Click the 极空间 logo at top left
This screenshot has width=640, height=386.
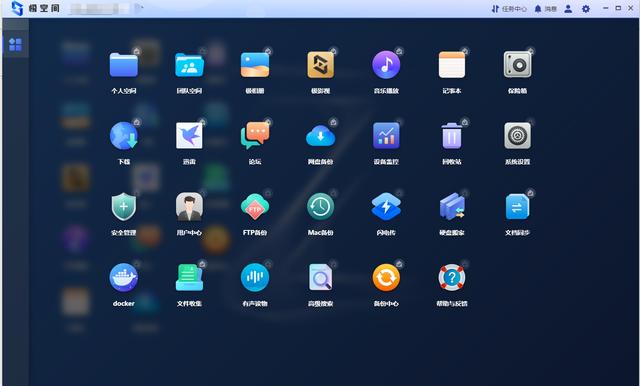point(35,8)
